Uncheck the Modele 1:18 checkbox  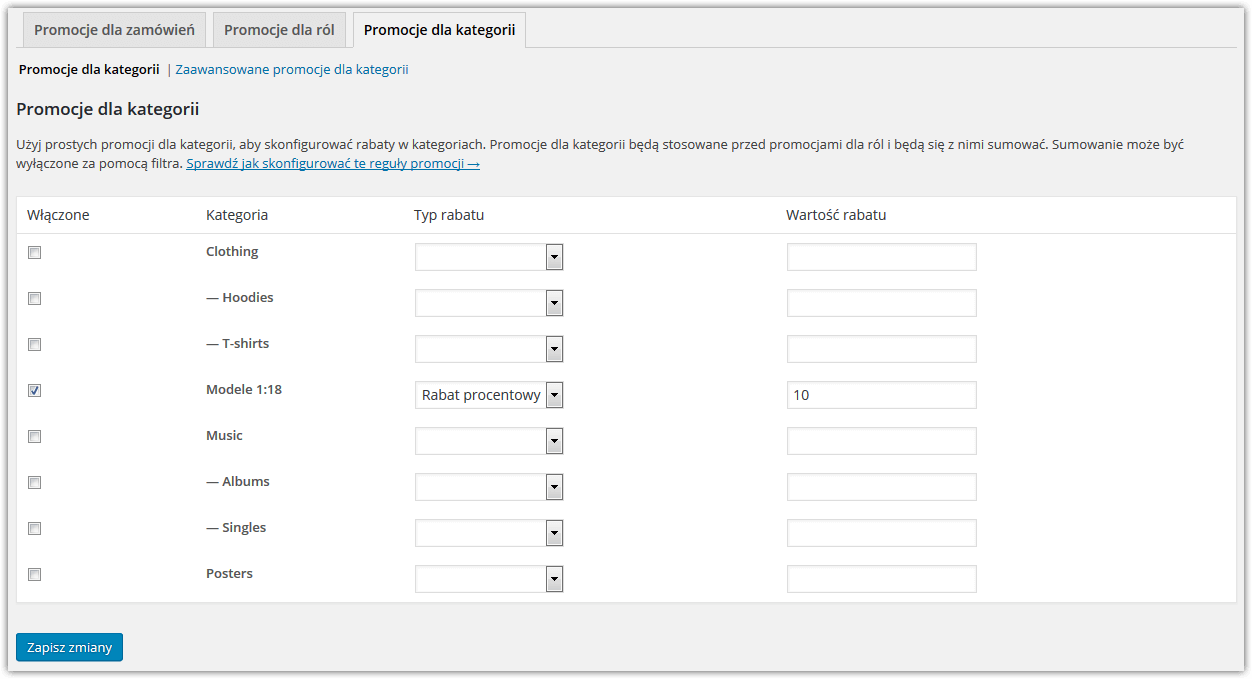[34, 391]
